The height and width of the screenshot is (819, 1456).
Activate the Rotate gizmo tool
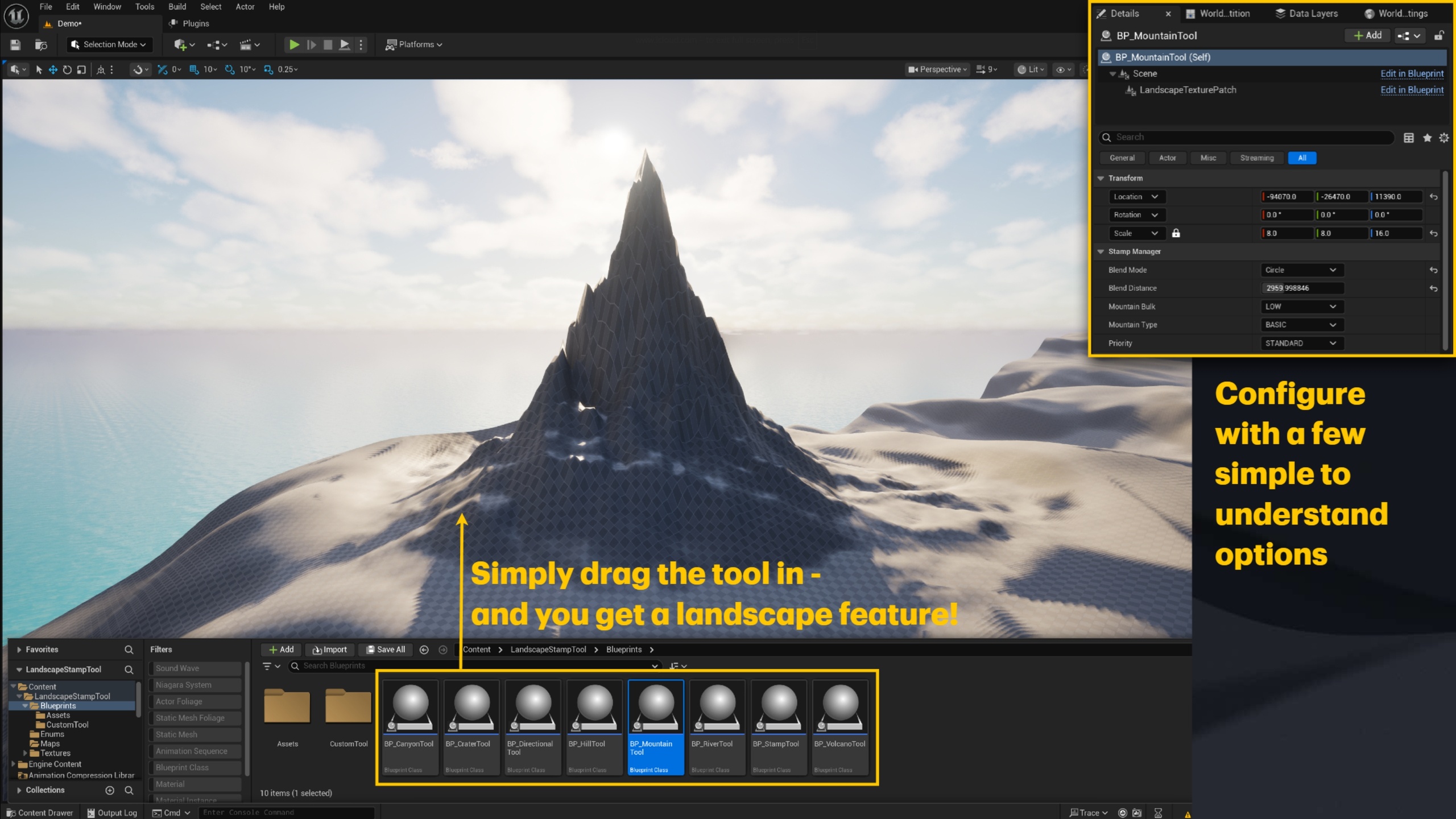tap(67, 69)
